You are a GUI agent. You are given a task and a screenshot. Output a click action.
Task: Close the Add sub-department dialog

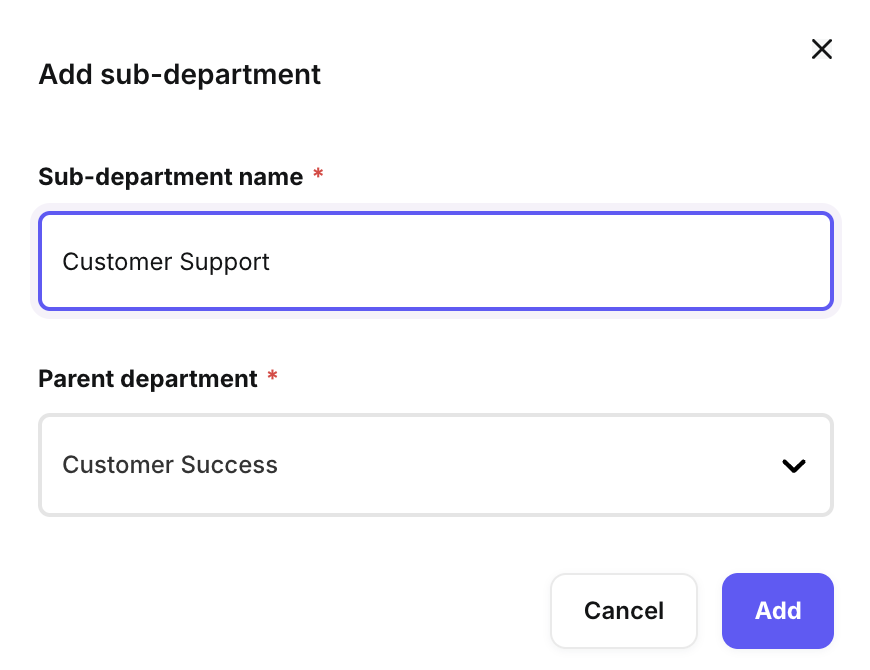tap(821, 49)
